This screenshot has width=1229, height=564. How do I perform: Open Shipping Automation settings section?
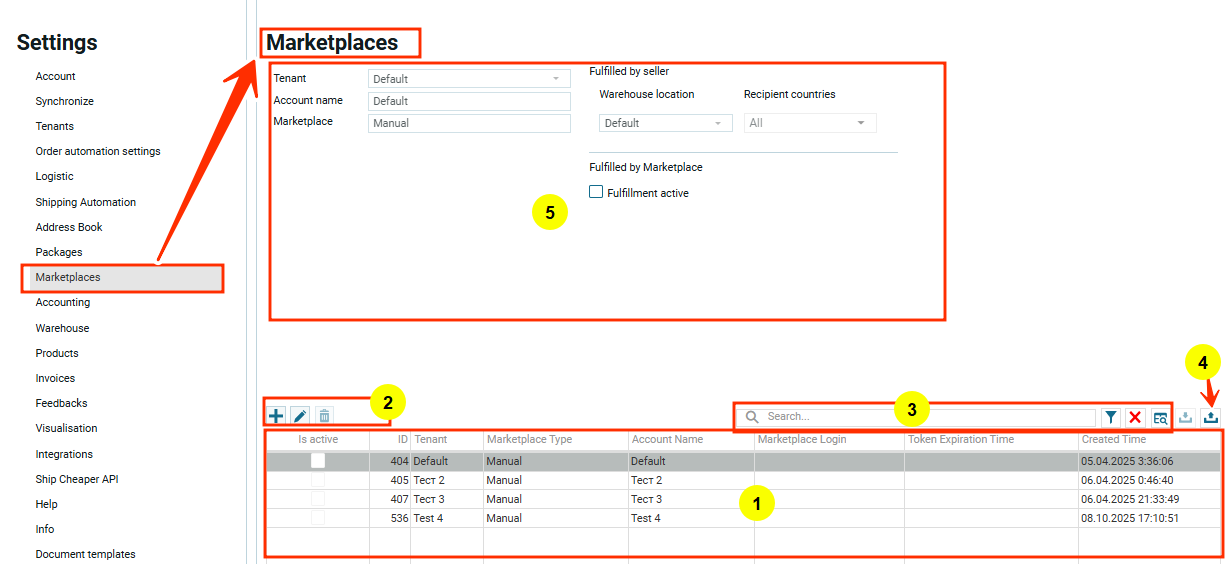tap(86, 202)
